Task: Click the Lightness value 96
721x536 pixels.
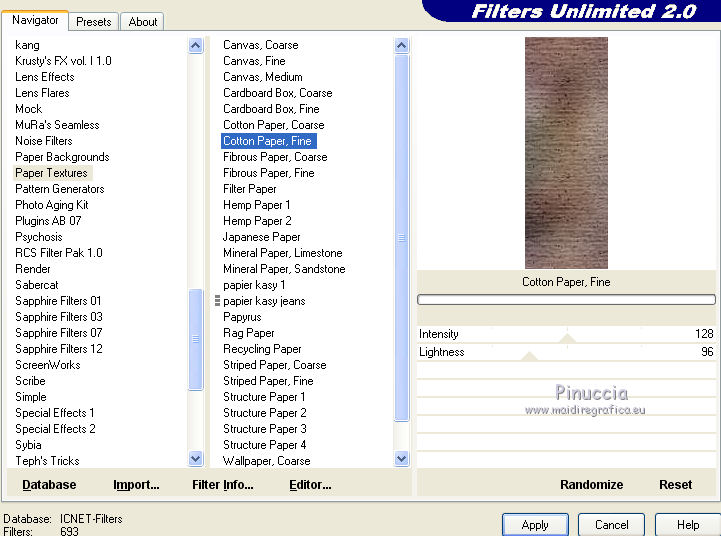Action: click(707, 352)
